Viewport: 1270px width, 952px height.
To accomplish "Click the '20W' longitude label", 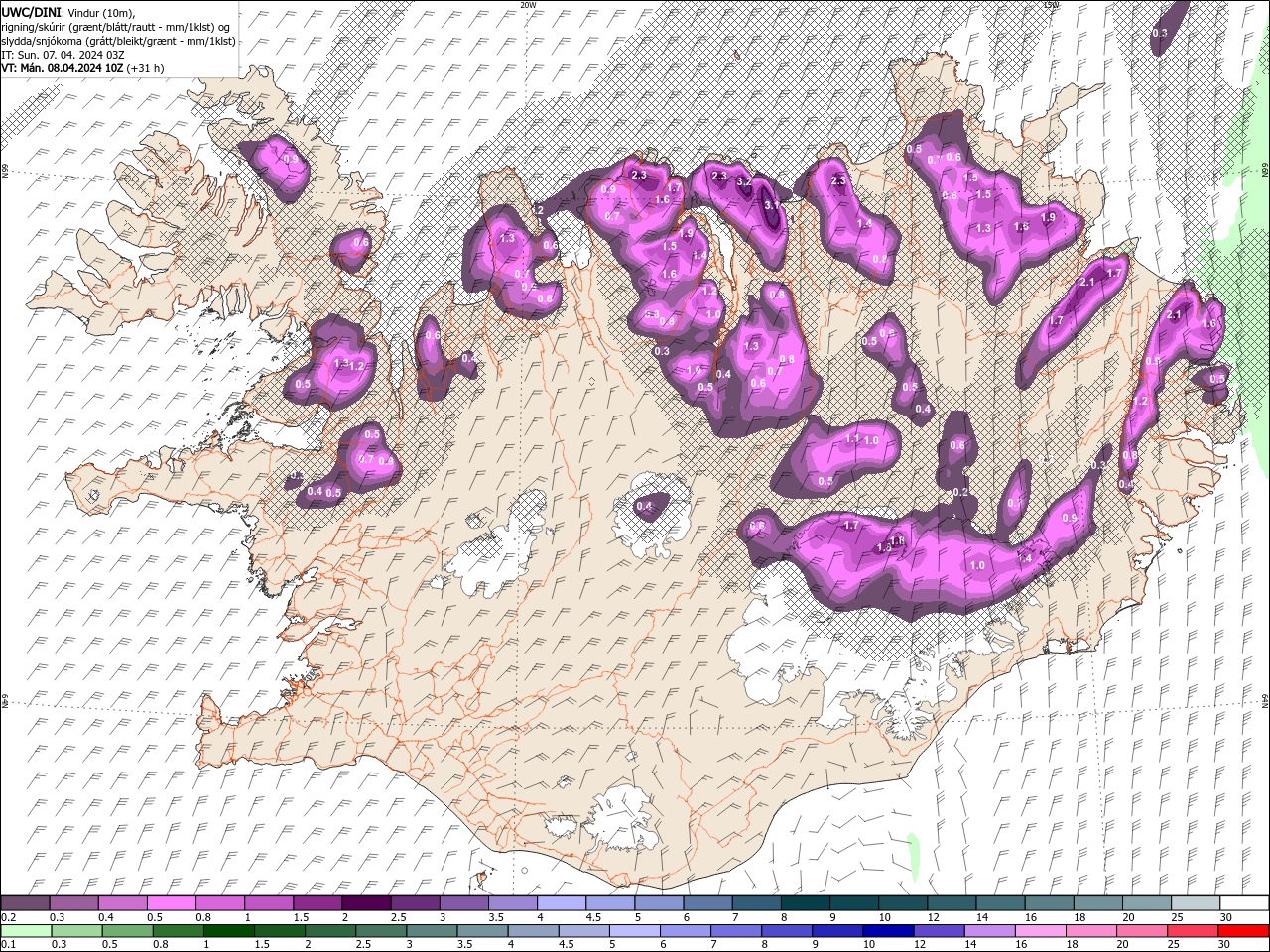I will pyautogui.click(x=528, y=5).
